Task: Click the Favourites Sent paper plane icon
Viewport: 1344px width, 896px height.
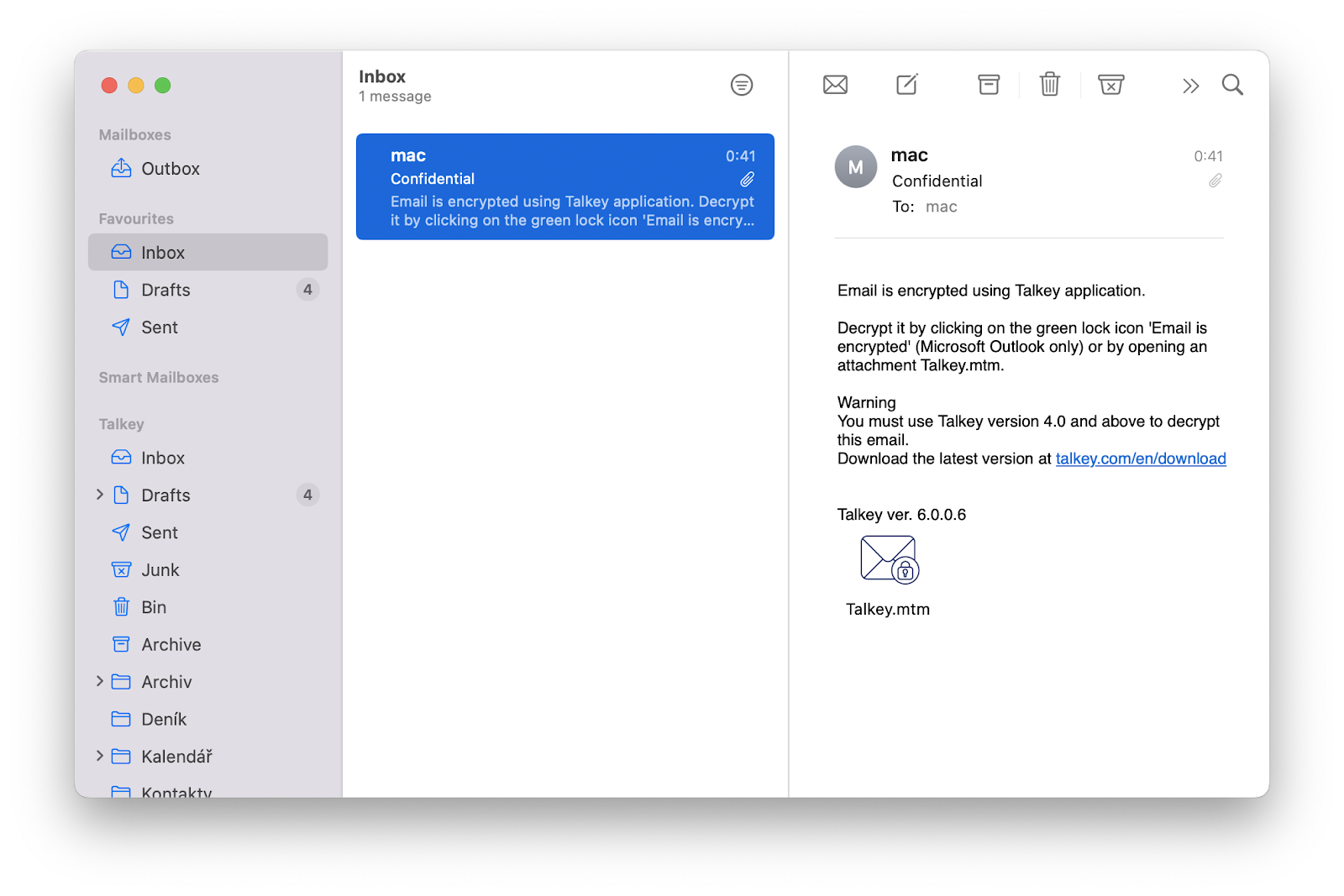Action: (x=121, y=327)
